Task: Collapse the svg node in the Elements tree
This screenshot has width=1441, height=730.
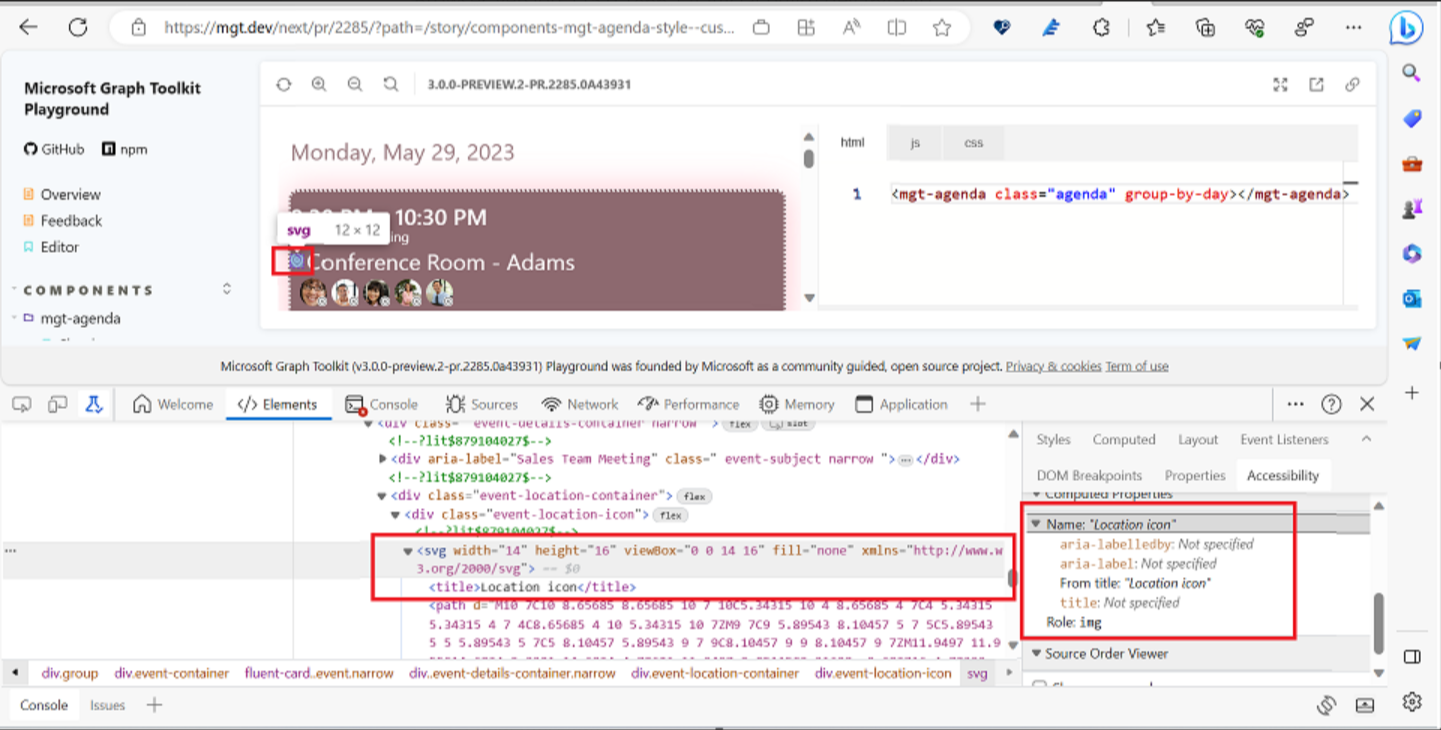Action: pos(406,549)
